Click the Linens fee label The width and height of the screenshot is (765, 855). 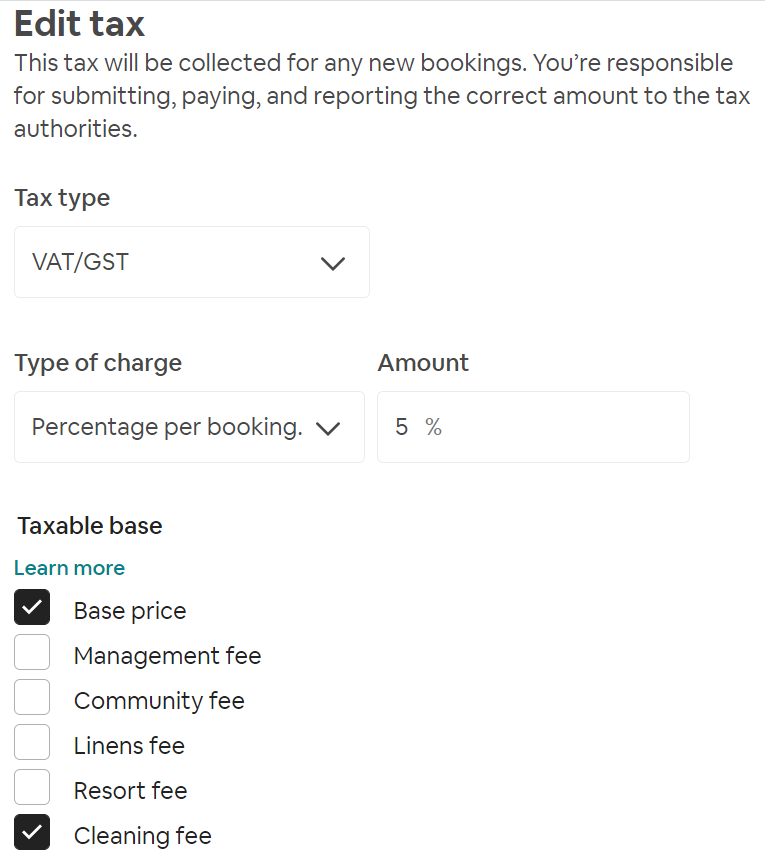129,746
